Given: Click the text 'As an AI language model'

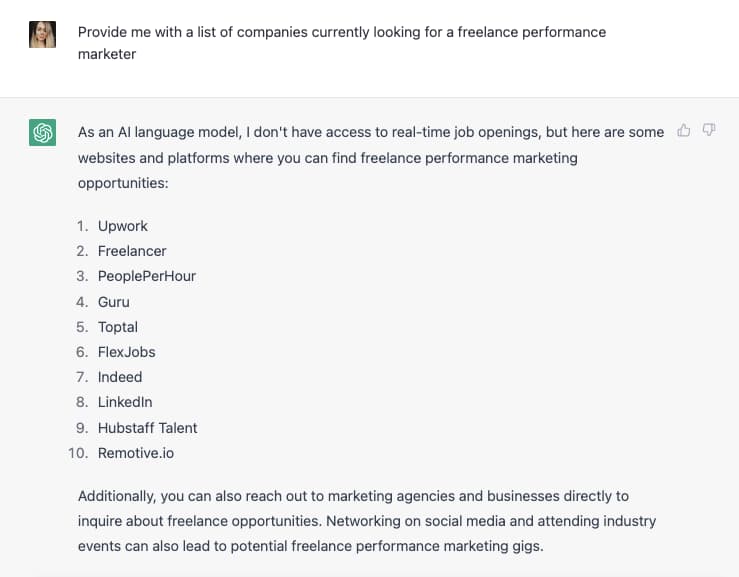Looking at the screenshot, I should click(x=157, y=132).
